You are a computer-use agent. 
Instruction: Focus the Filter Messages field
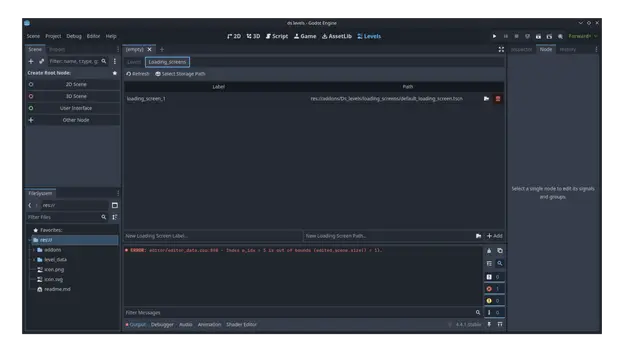[303, 313]
